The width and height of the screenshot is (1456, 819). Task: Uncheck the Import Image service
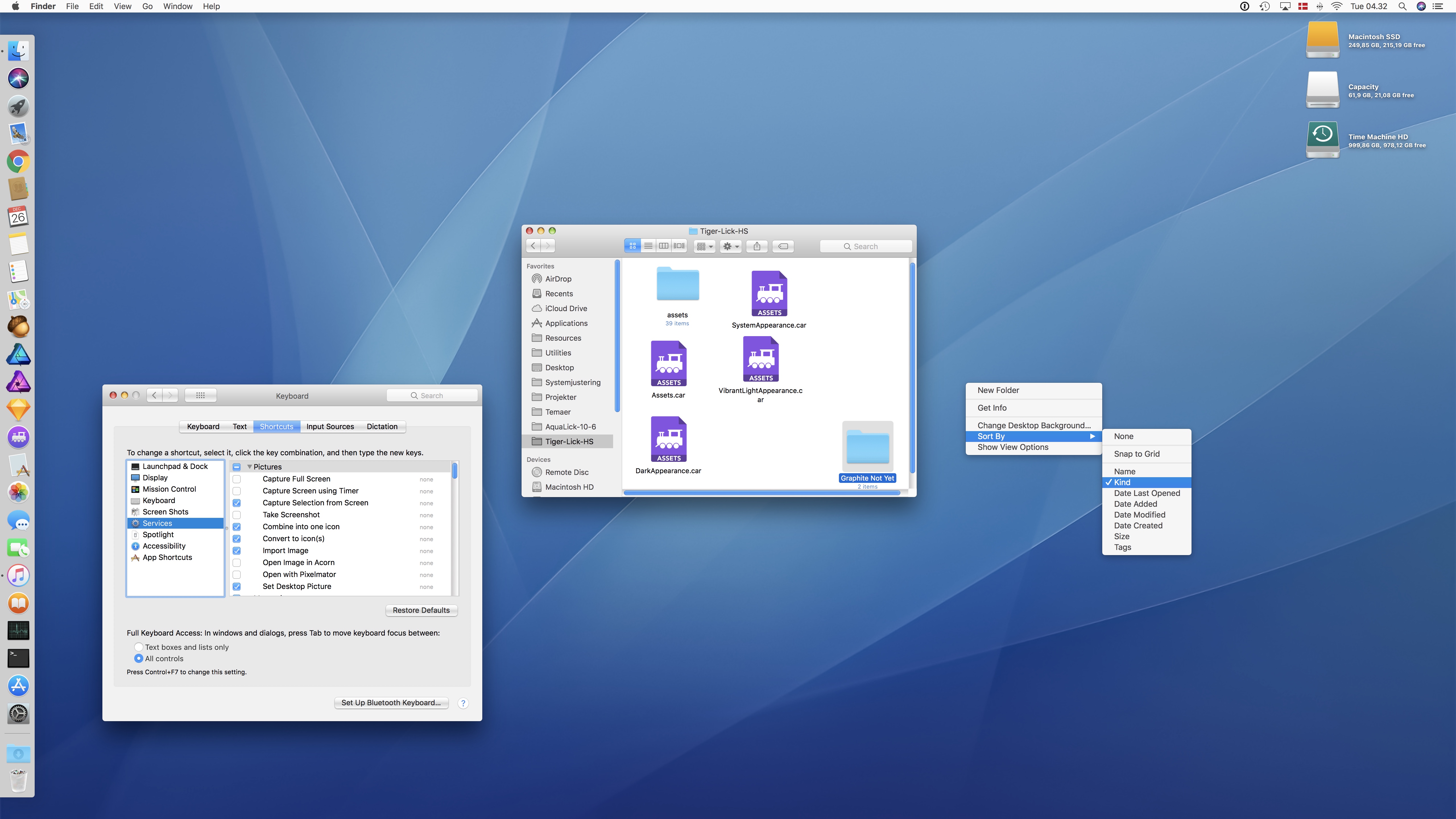tap(237, 551)
